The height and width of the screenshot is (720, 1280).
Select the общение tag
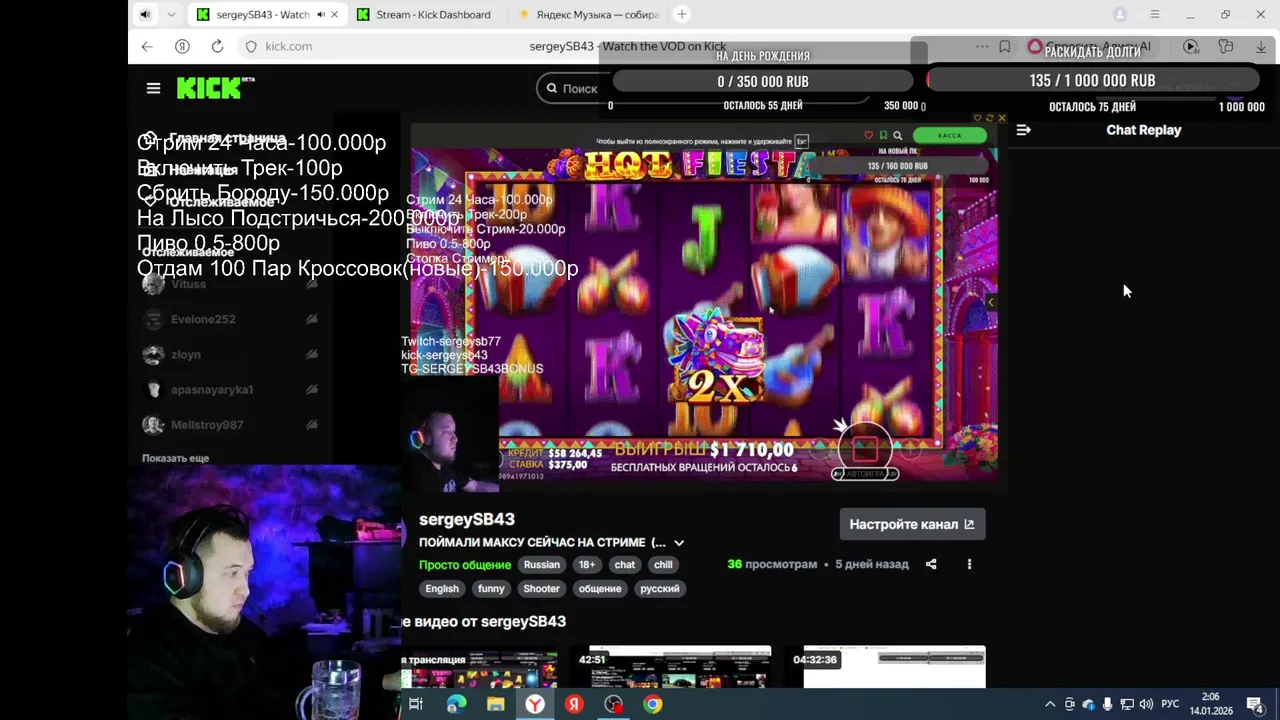pos(600,589)
